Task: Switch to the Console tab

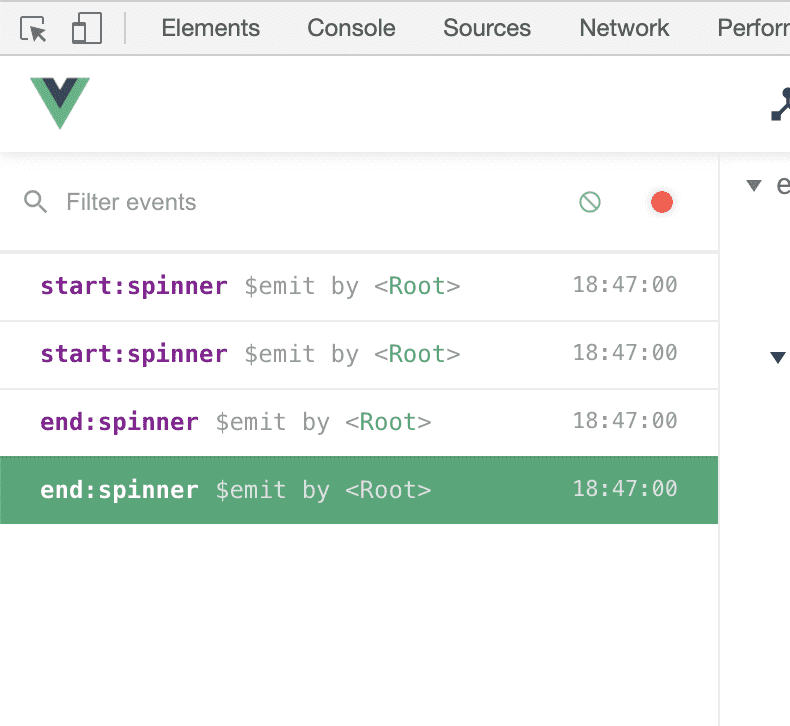Action: tap(351, 29)
